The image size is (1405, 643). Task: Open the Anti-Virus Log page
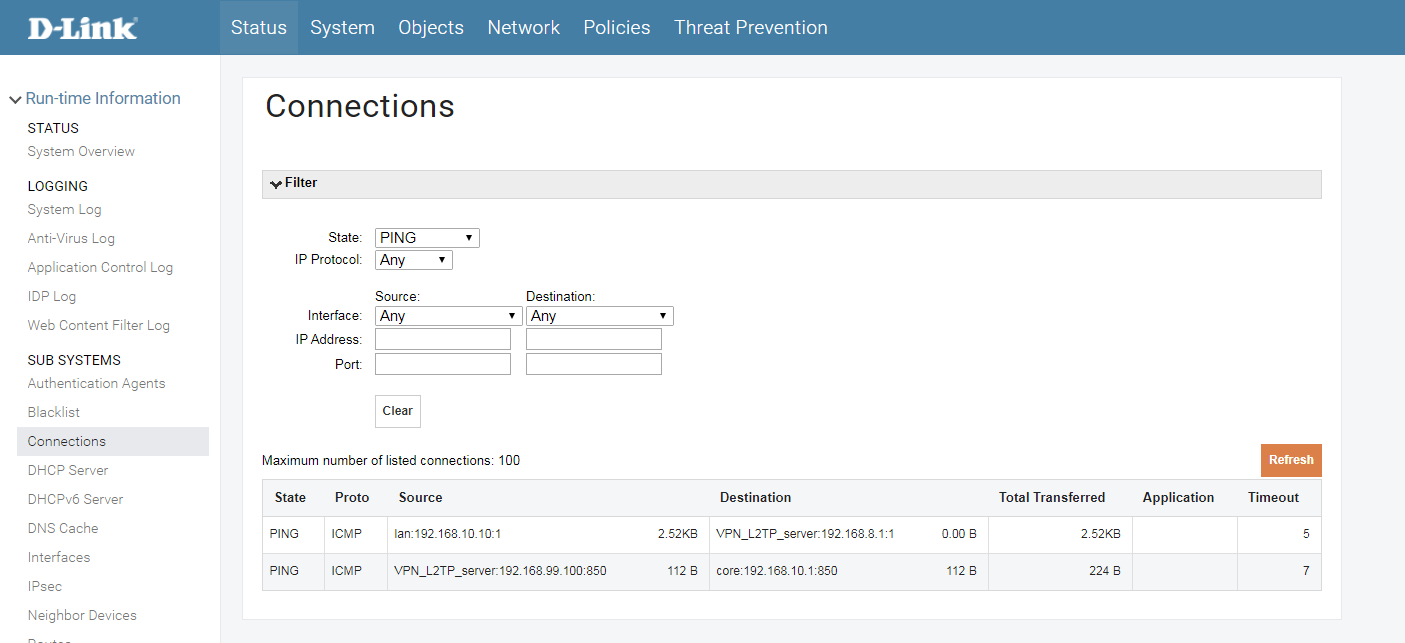click(71, 239)
